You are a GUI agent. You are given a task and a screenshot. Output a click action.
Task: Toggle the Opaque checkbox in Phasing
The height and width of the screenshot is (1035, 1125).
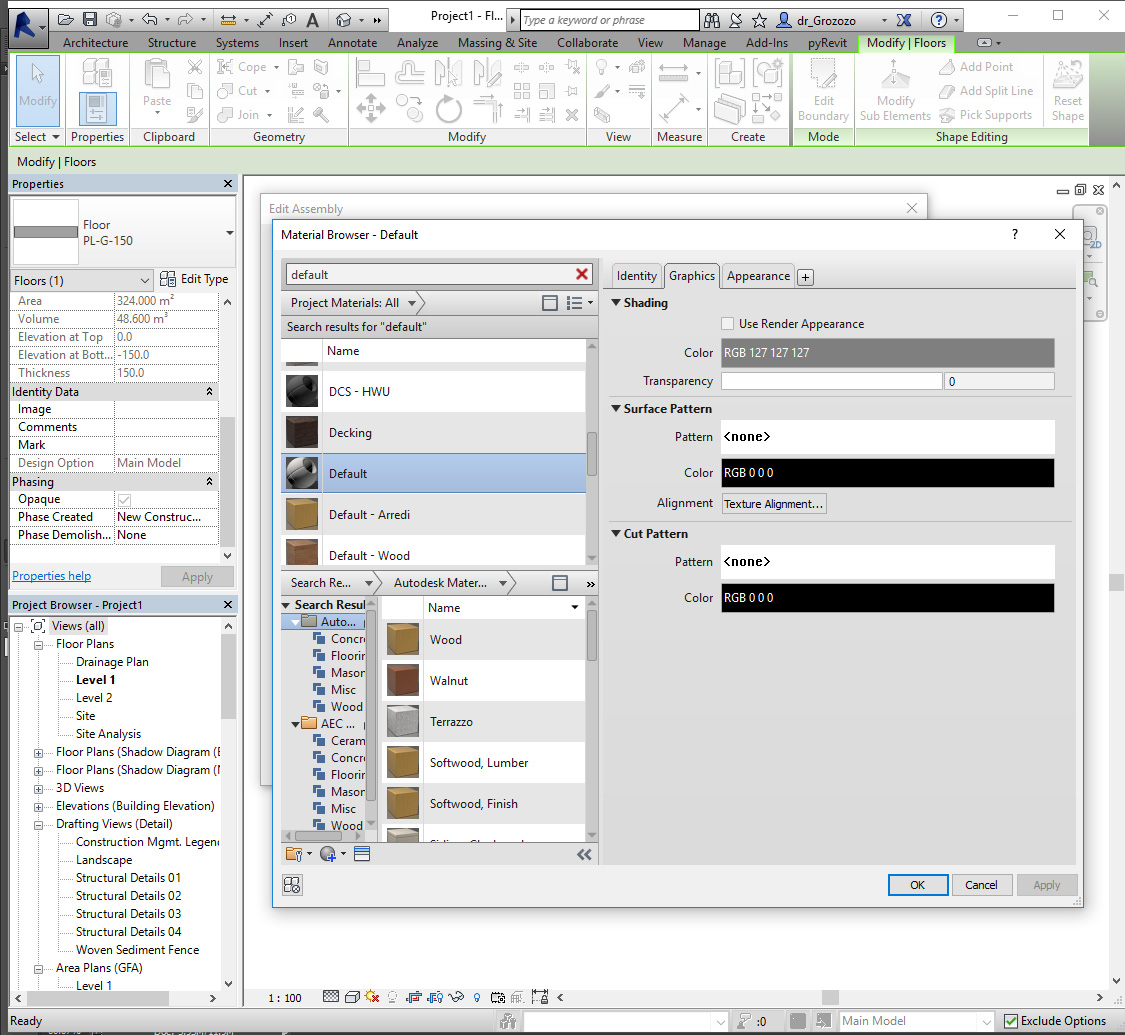124,499
